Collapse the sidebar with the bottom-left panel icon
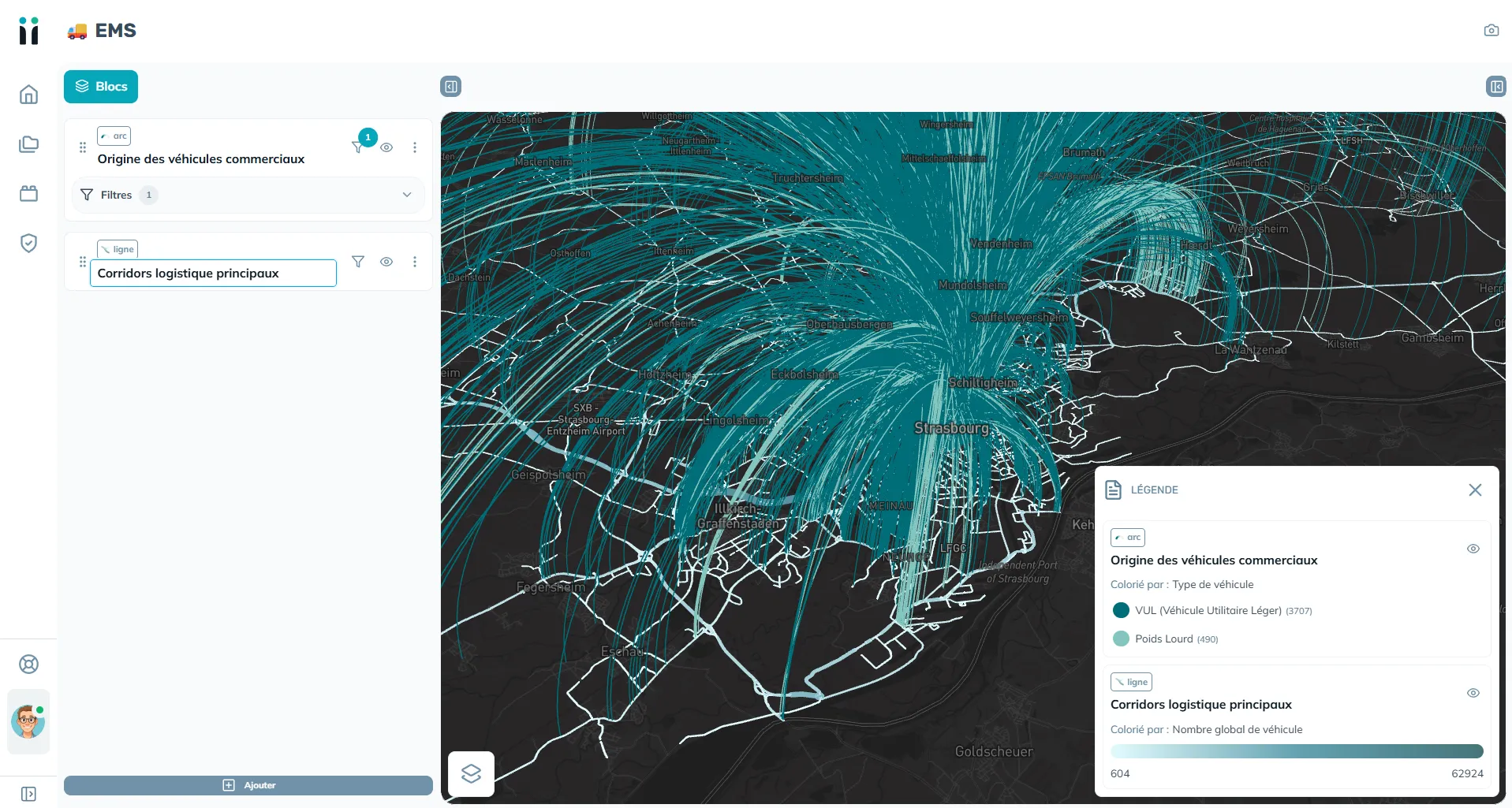This screenshot has height=808, width=1512. click(x=28, y=794)
